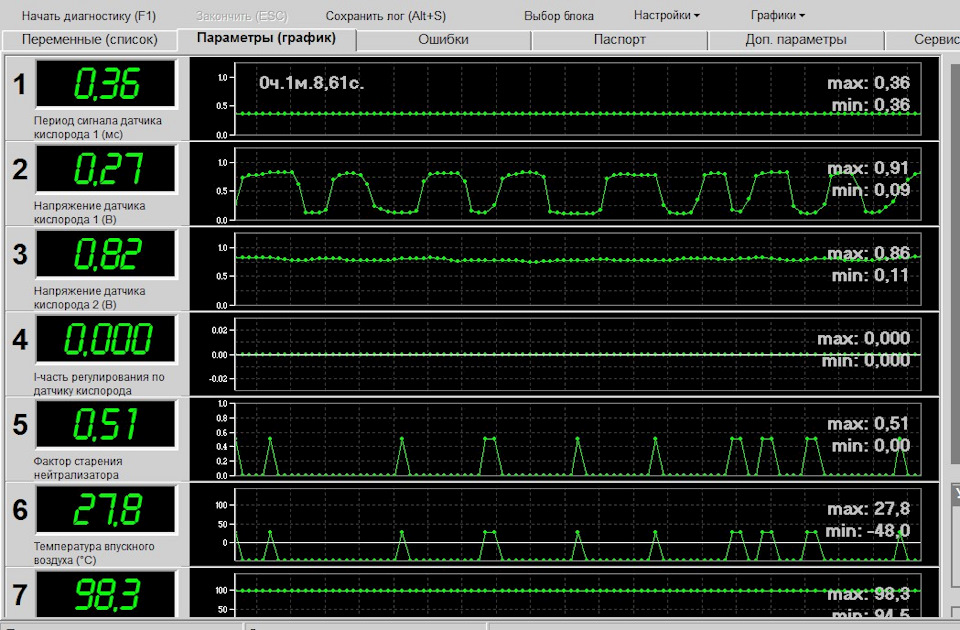Click the 0,36 oxygen sensor period display
This screenshot has width=960, height=630.
click(x=107, y=85)
